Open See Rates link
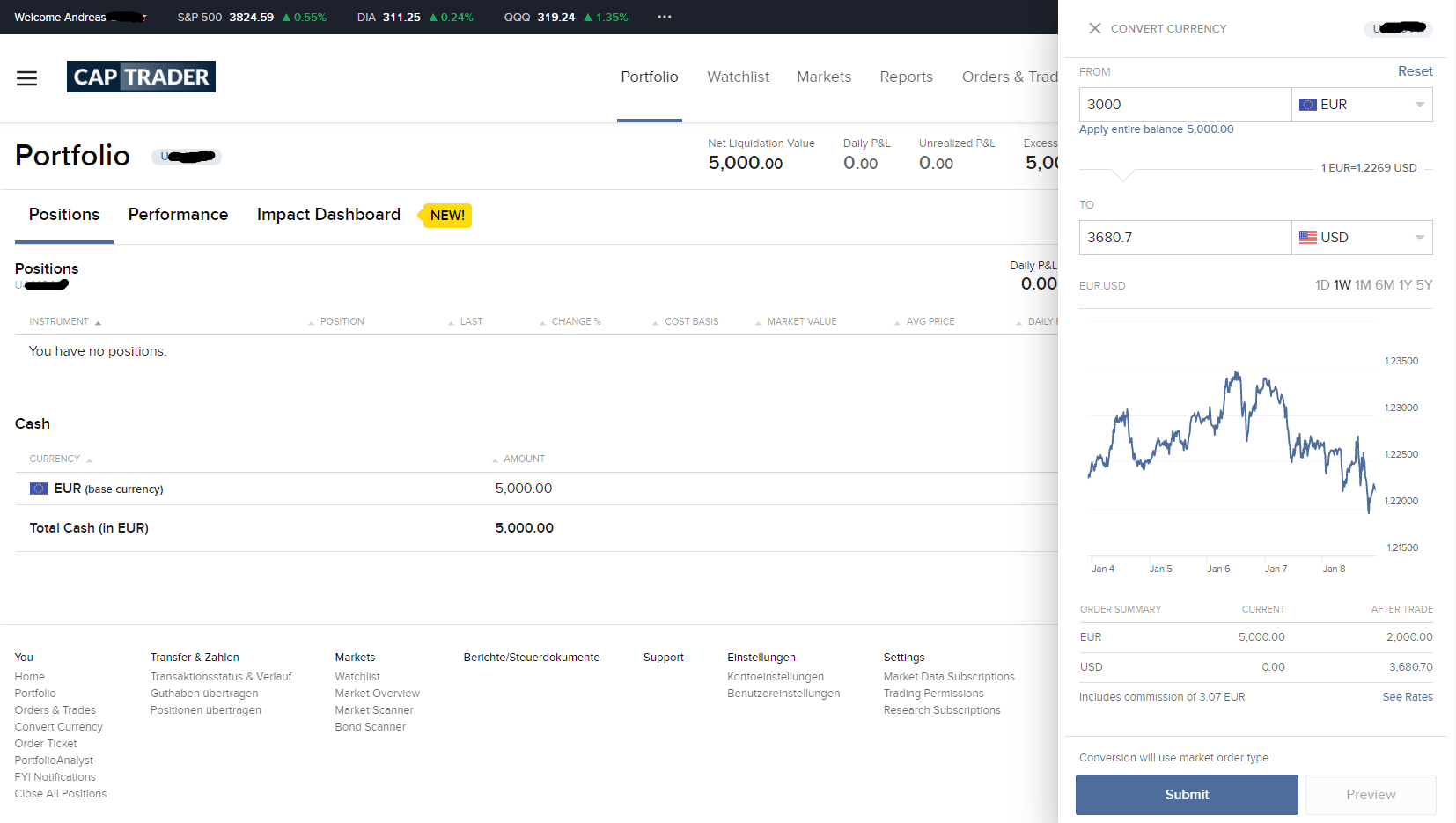This screenshot has height=823, width=1456. pyautogui.click(x=1407, y=697)
